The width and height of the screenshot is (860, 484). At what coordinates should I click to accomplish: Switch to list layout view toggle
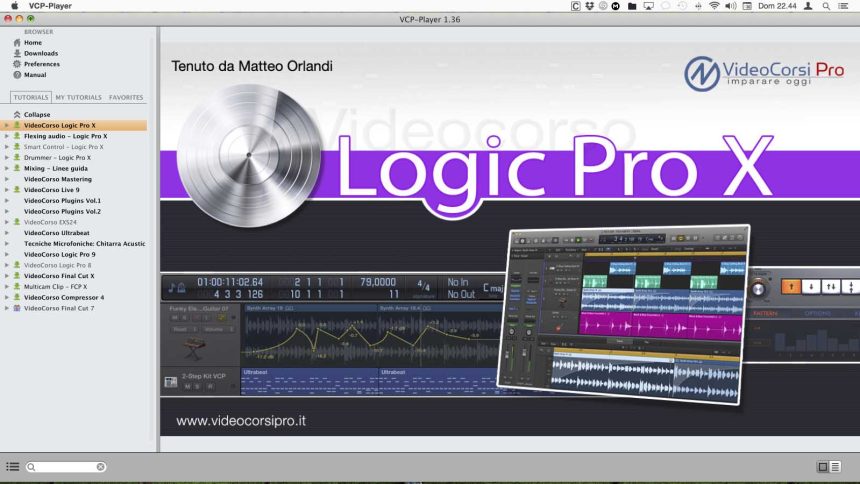click(x=835, y=467)
